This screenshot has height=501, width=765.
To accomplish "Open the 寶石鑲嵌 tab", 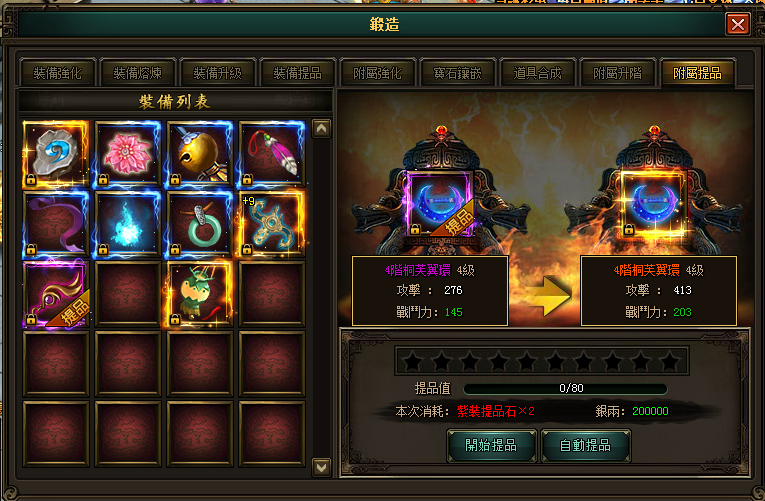I will pyautogui.click(x=458, y=73).
